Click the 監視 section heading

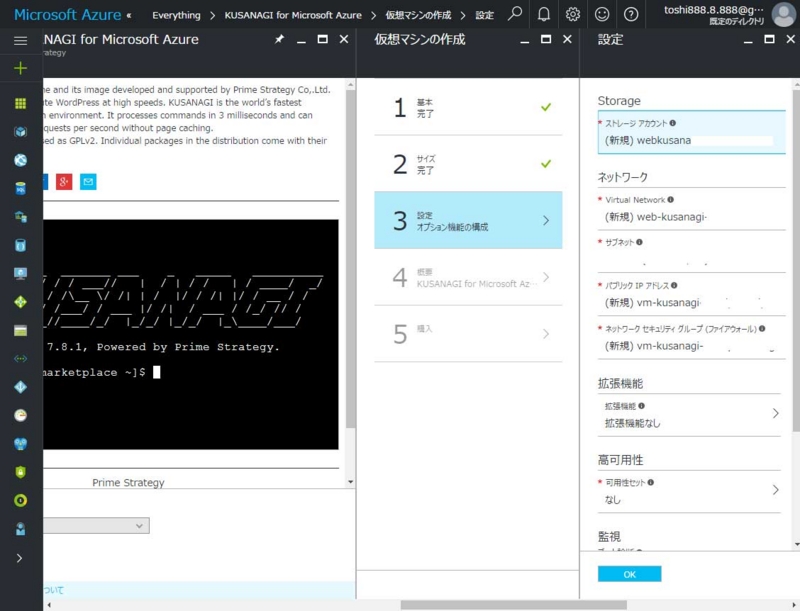tap(609, 536)
